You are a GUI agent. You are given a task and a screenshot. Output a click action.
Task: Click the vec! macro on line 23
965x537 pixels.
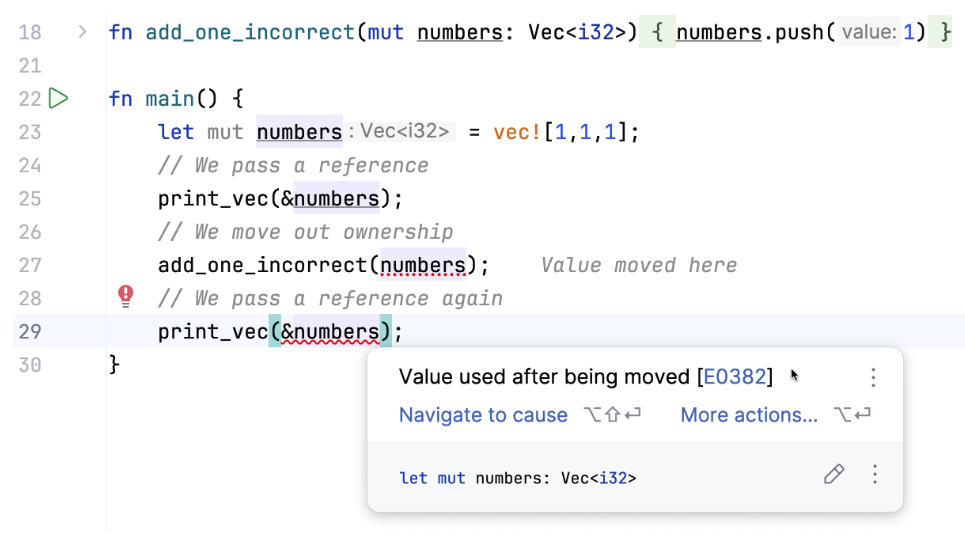coord(517,132)
